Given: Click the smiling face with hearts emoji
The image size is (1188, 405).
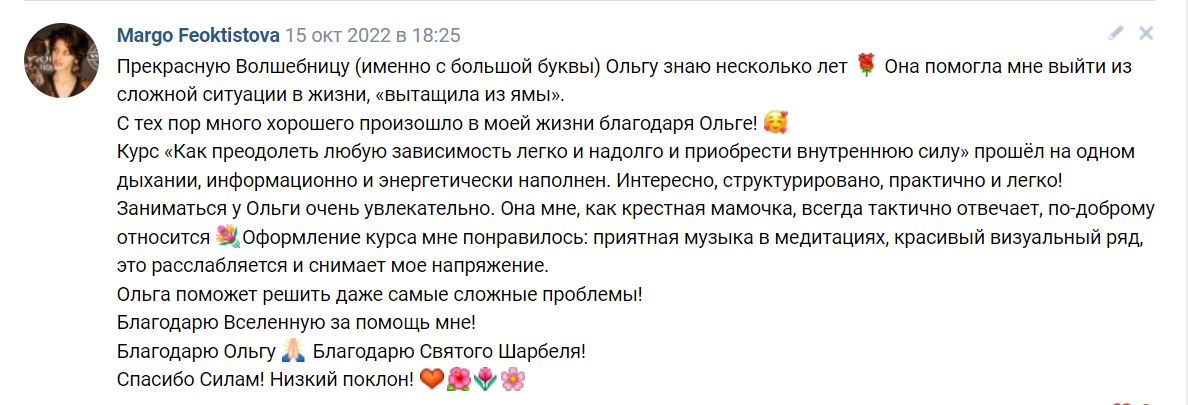Looking at the screenshot, I should pos(775,124).
